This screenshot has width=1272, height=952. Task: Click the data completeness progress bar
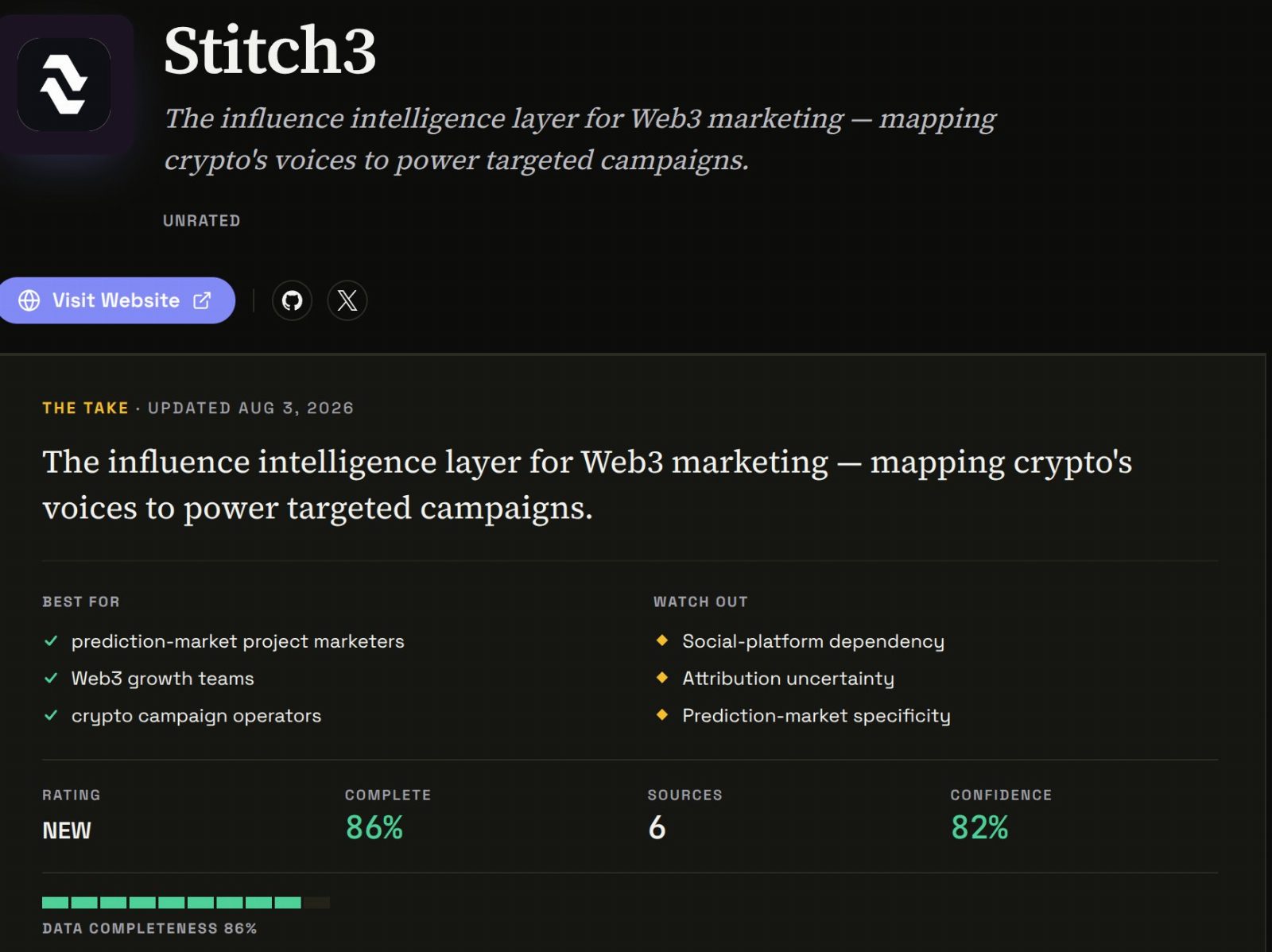(x=186, y=903)
